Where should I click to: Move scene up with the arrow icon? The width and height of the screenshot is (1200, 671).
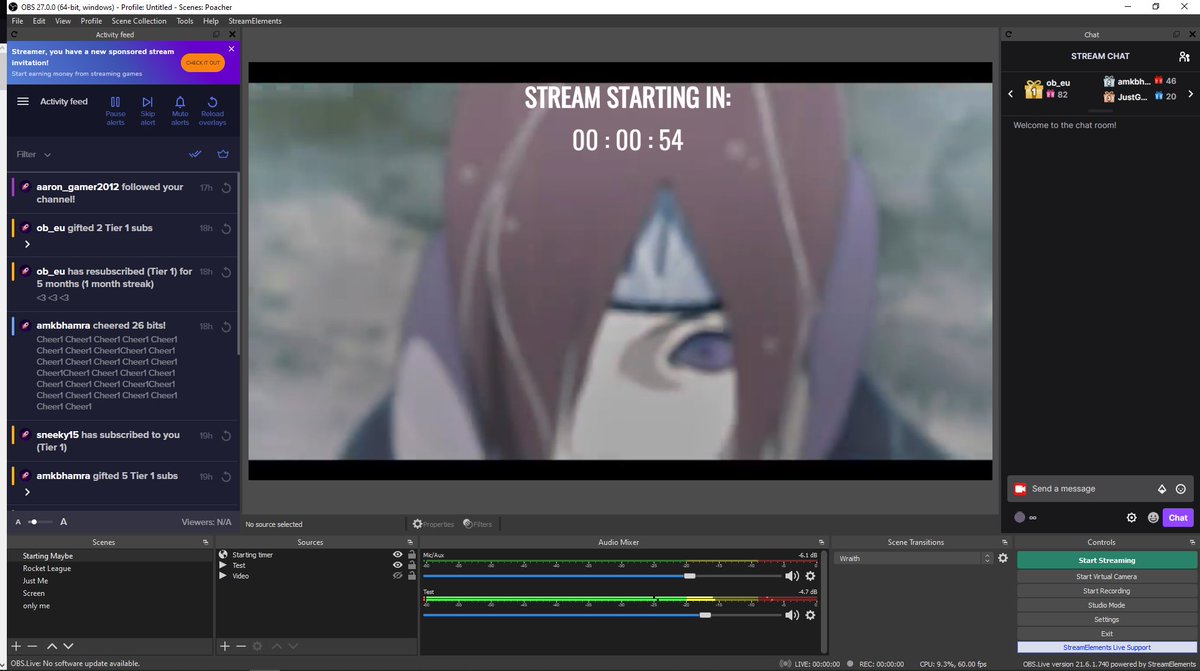52,647
